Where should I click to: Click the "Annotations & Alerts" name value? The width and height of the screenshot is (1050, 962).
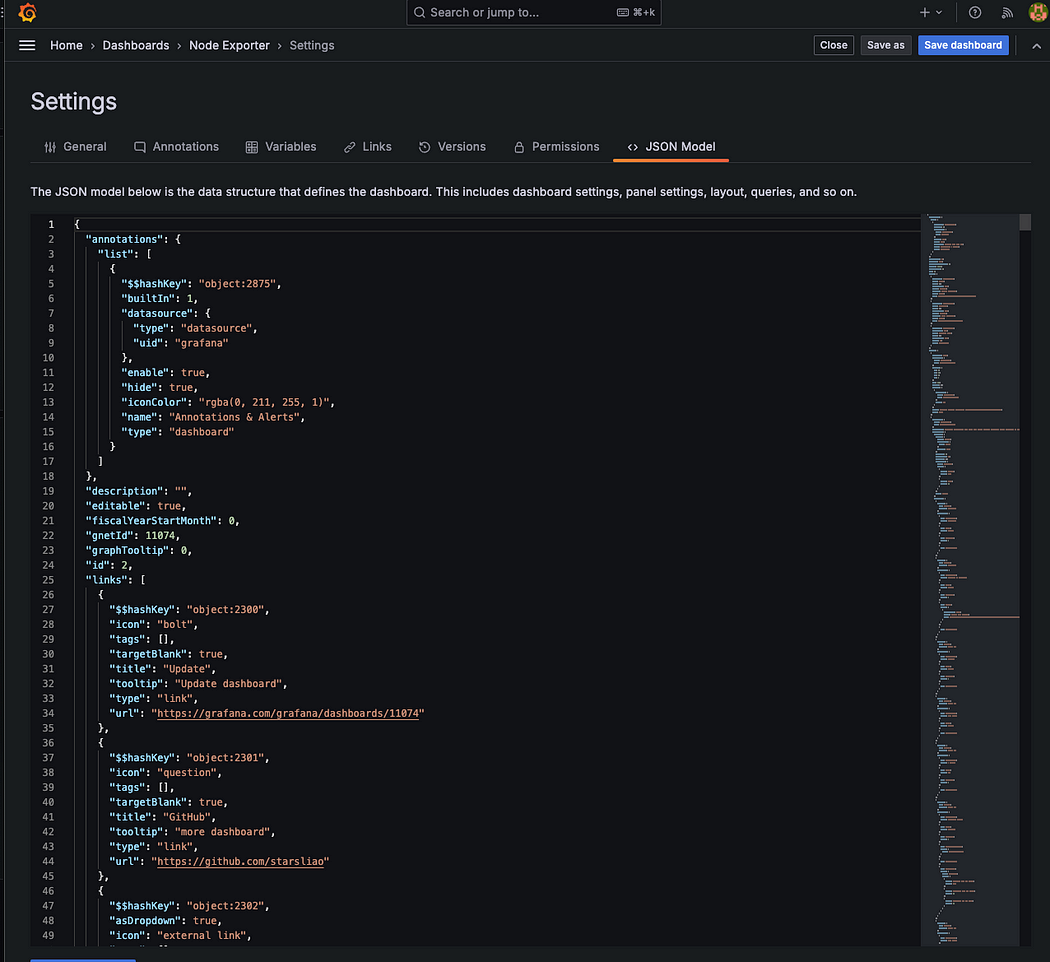tap(234, 417)
